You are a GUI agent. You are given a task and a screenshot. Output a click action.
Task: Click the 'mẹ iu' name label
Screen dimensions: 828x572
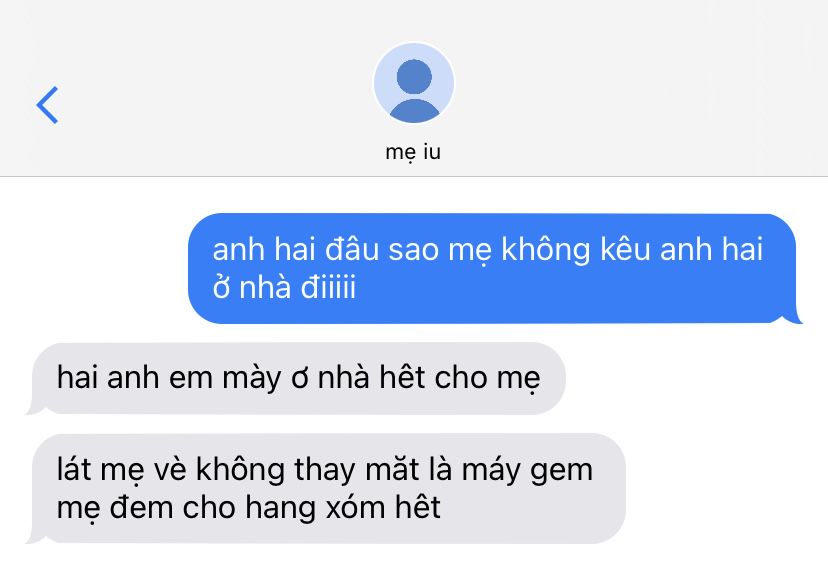click(x=413, y=152)
